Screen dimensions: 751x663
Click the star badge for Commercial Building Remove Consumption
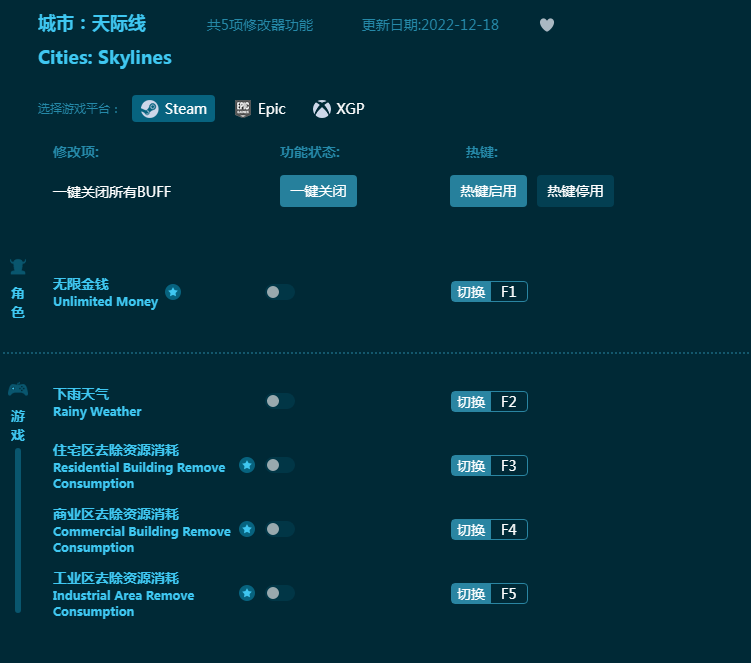click(247, 529)
